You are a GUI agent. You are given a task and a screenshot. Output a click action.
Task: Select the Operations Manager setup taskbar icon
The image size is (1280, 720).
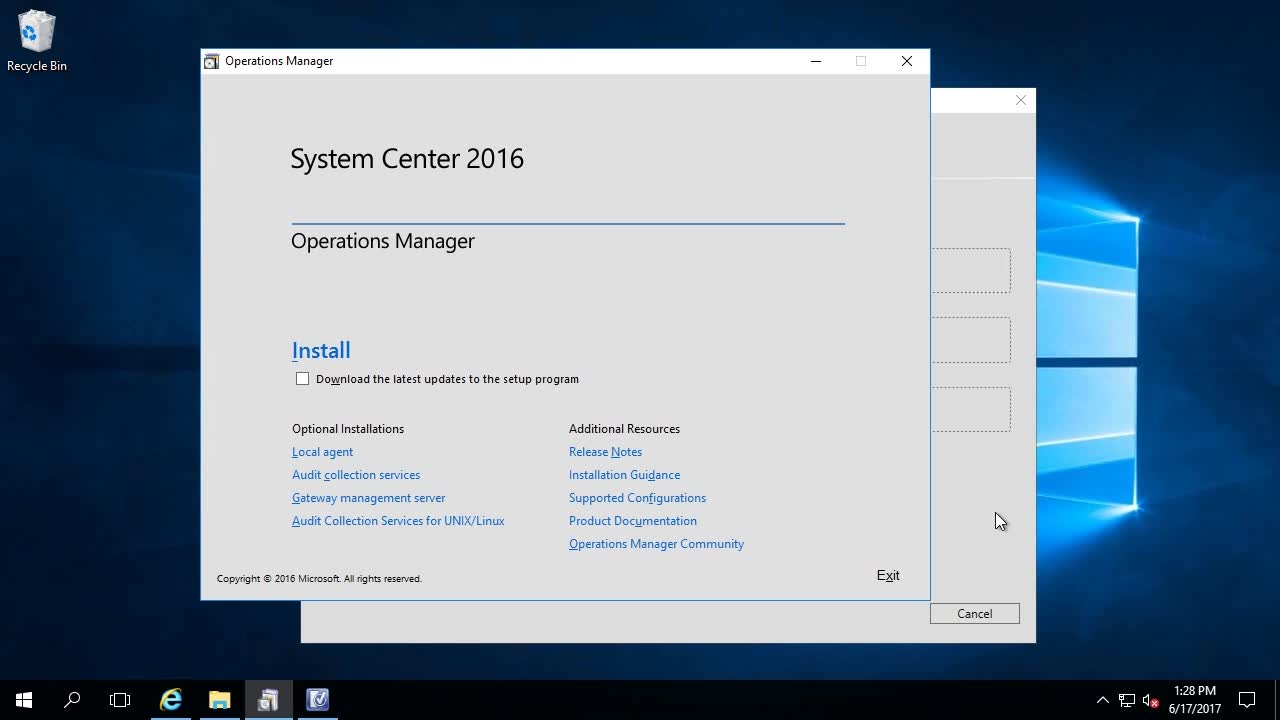pos(268,700)
